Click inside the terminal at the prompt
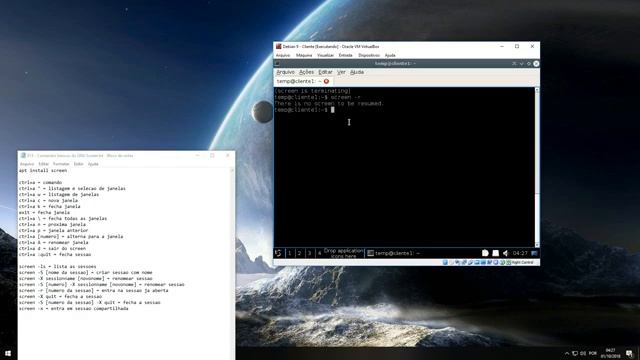Screen dimensions: 640x360 tap(333, 110)
